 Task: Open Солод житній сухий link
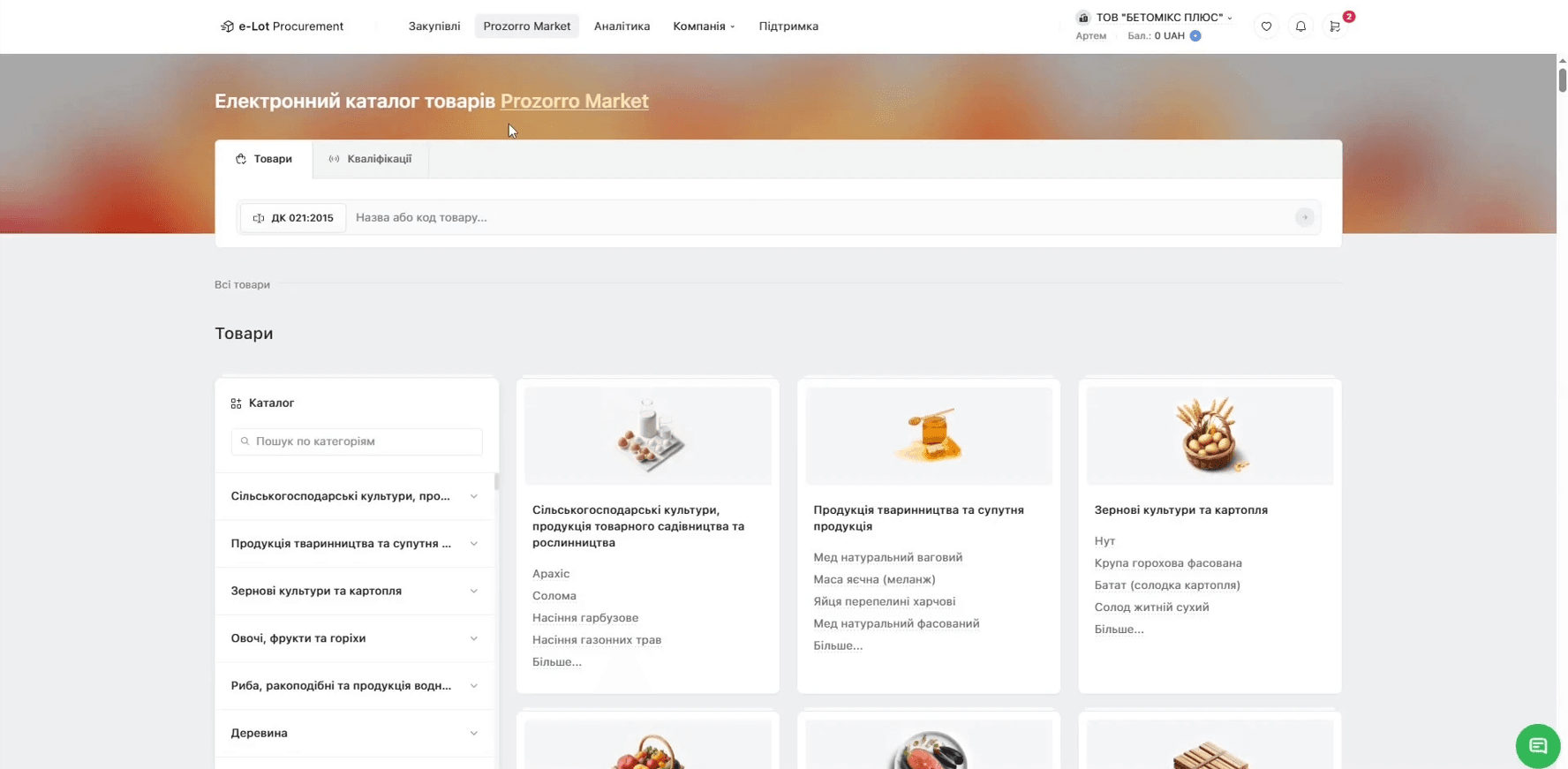point(1152,607)
